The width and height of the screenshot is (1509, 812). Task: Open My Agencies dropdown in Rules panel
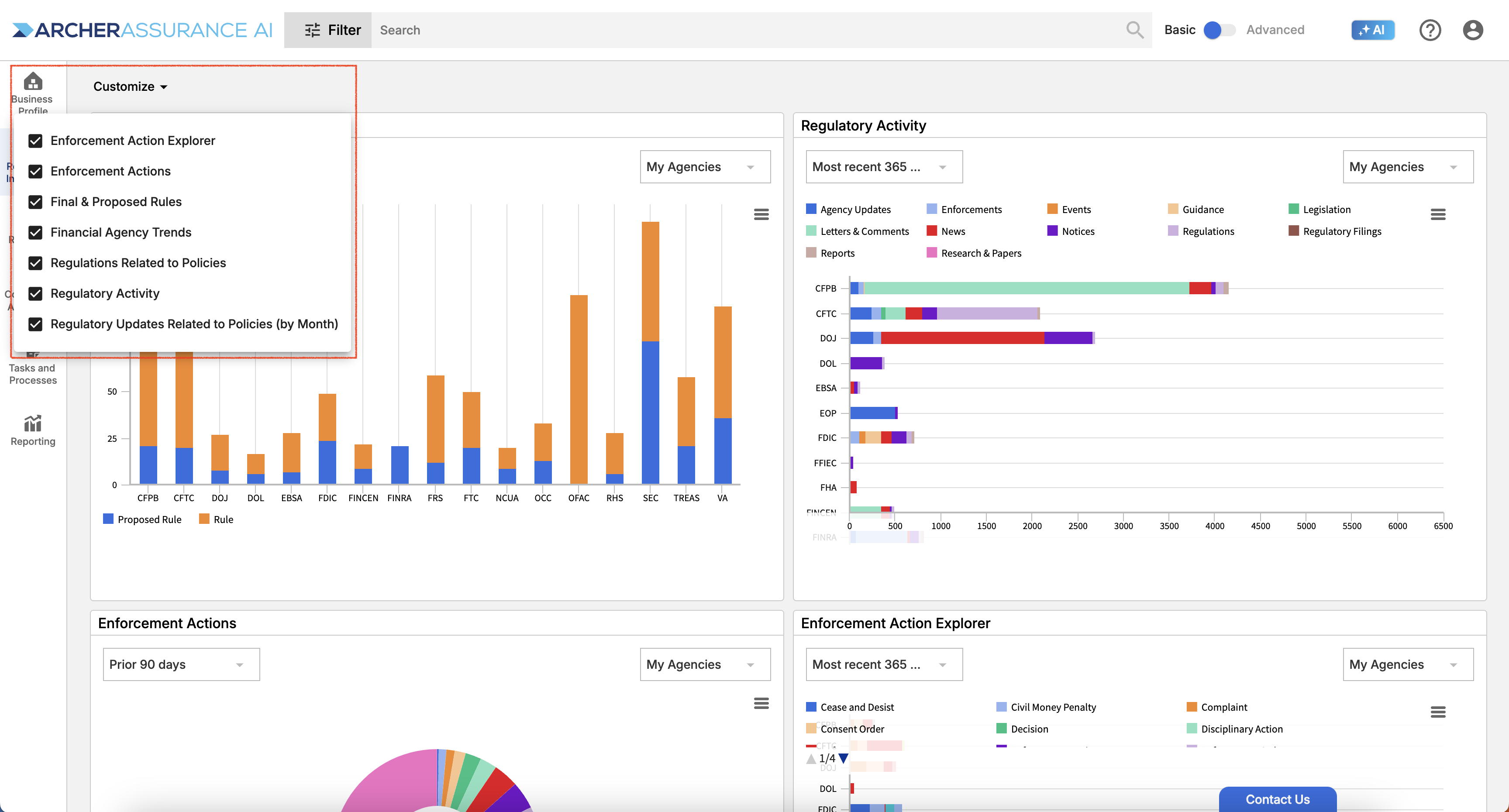705,167
